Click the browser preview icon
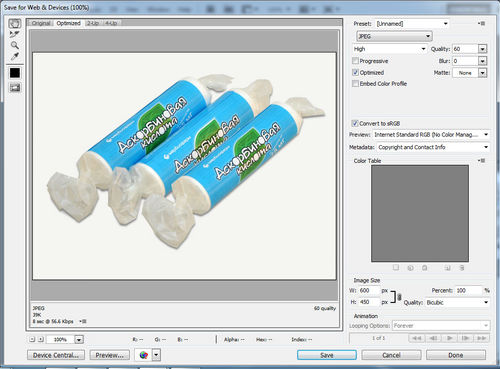 pyautogui.click(x=144, y=355)
